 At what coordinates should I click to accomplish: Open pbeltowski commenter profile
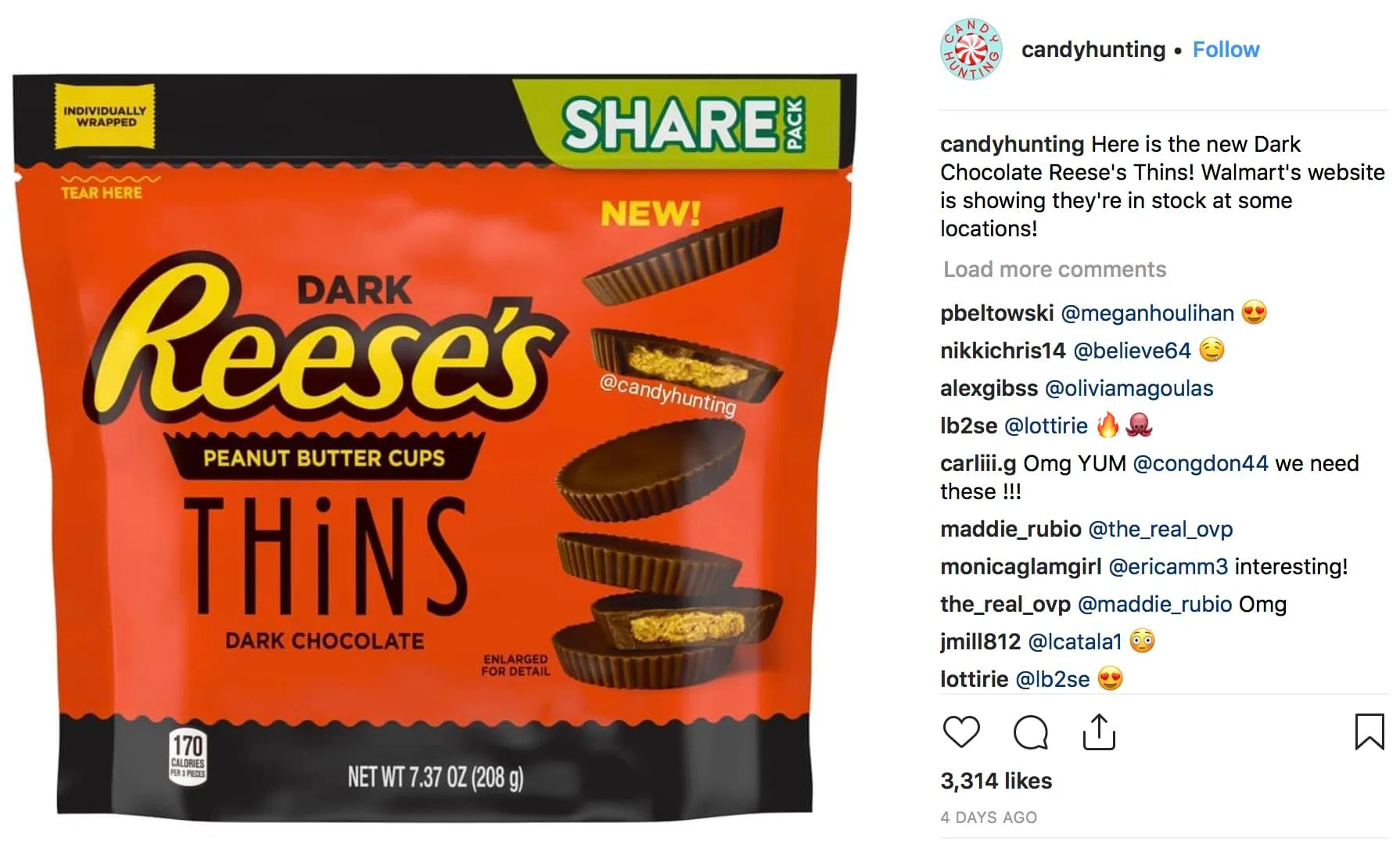point(997,313)
